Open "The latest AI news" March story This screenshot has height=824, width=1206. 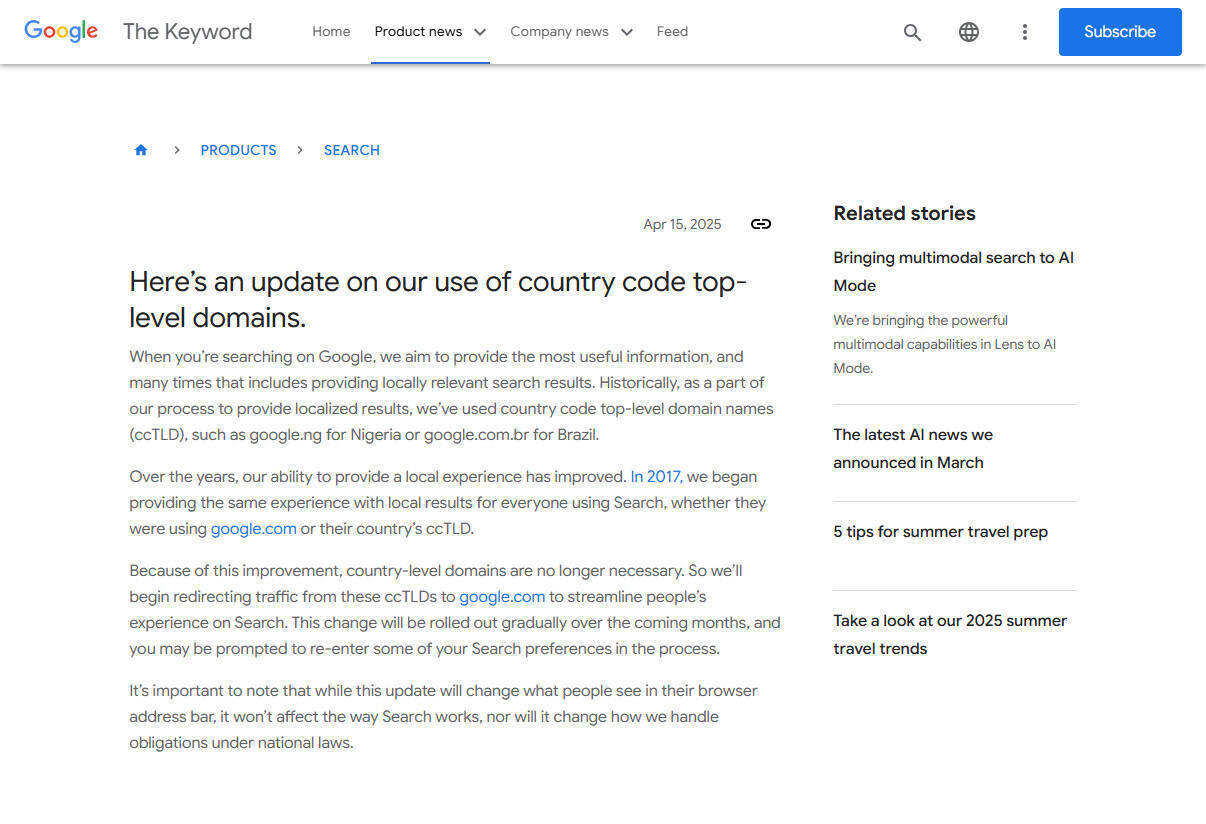pos(912,448)
